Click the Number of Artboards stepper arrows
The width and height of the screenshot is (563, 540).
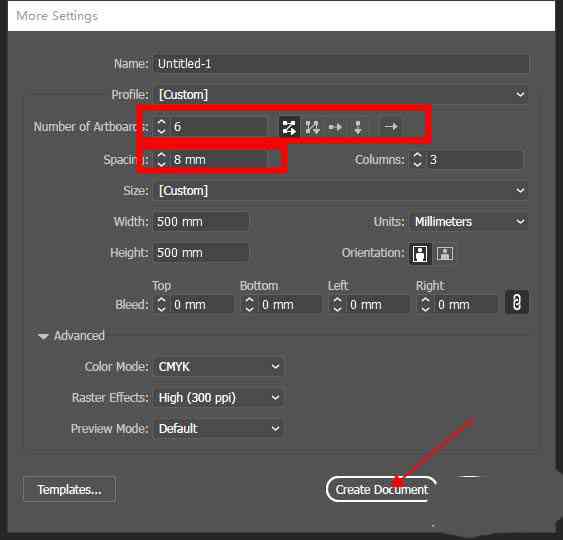162,127
